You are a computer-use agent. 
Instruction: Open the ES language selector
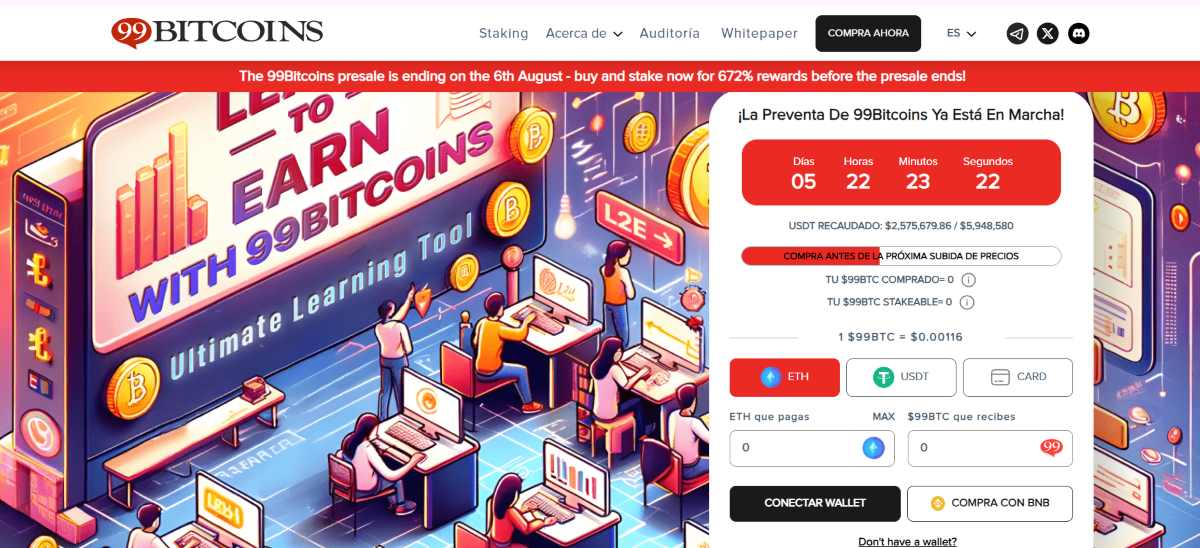click(962, 33)
